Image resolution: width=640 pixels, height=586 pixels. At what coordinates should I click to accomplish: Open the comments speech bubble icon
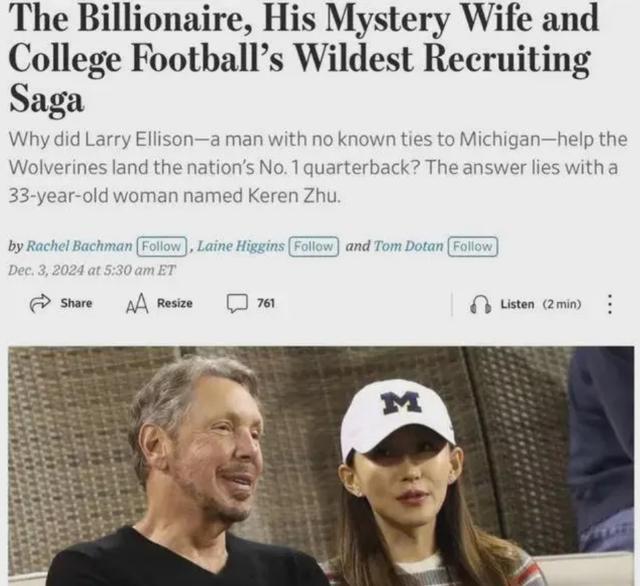click(237, 303)
